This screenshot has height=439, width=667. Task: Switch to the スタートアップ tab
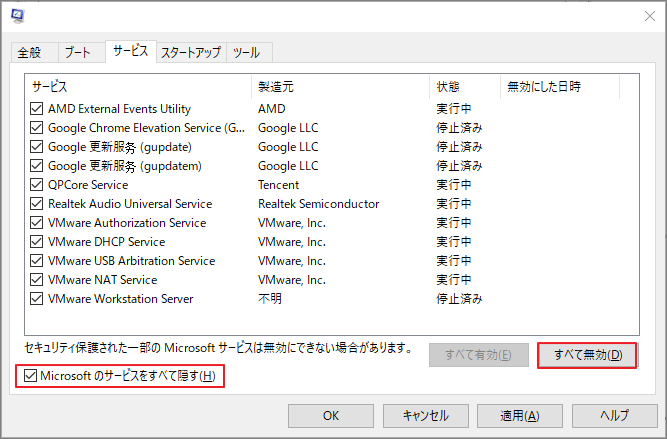click(192, 52)
